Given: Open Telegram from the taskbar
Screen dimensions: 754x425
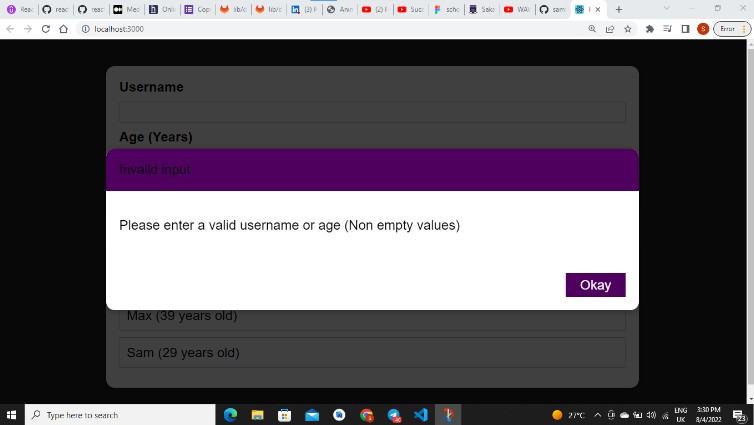Looking at the screenshot, I should pos(394,415).
